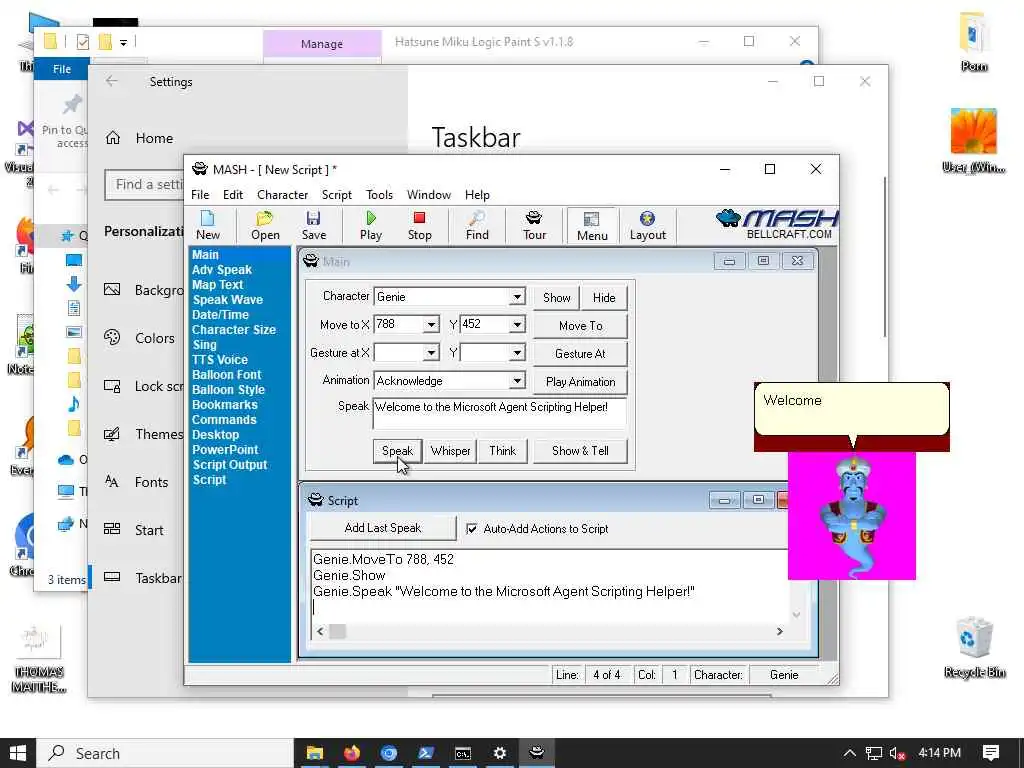
Task: Select TTS Voice in the sidebar
Action: click(219, 360)
